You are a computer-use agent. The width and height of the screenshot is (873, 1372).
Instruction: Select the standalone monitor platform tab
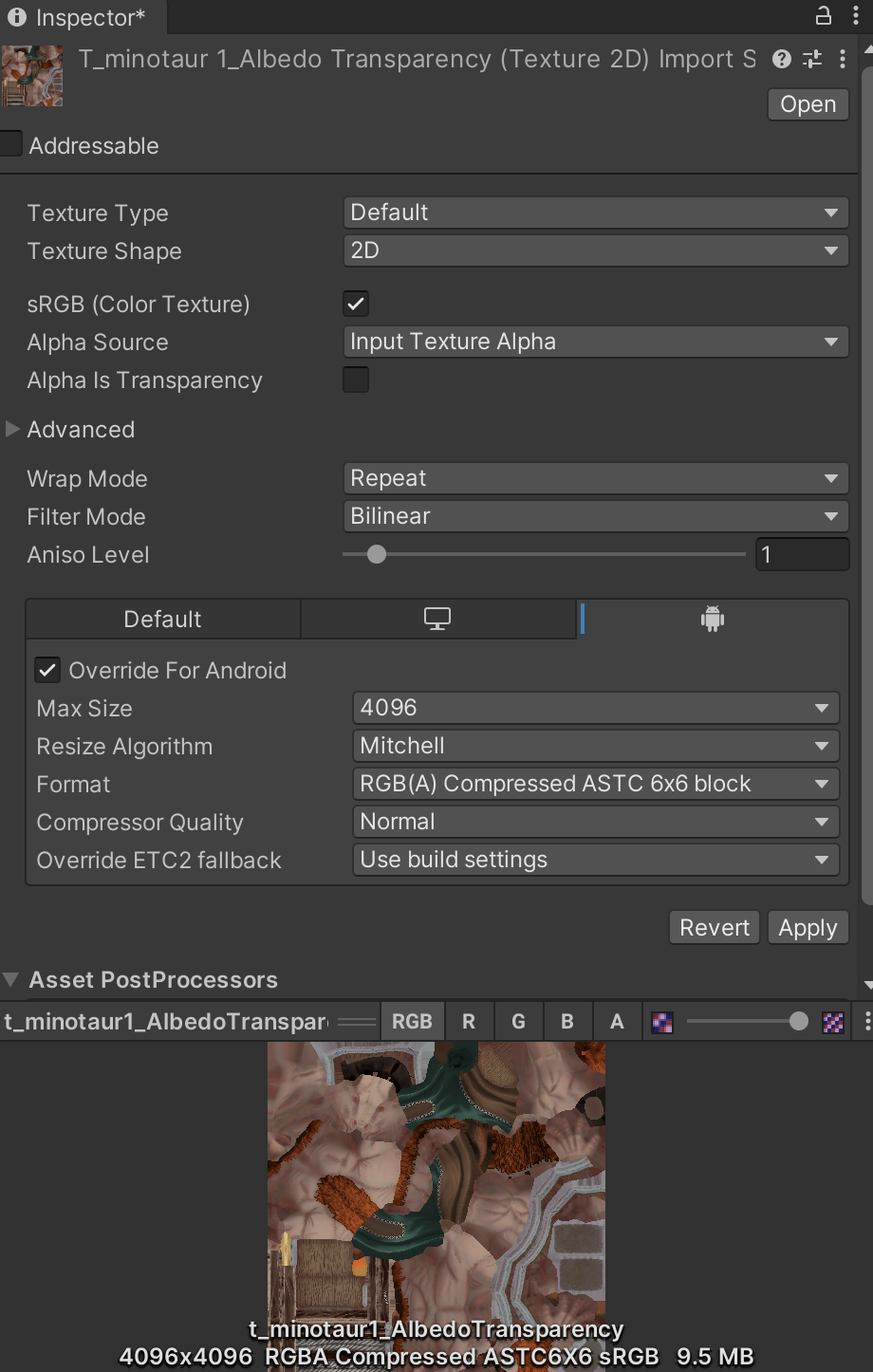coord(437,620)
